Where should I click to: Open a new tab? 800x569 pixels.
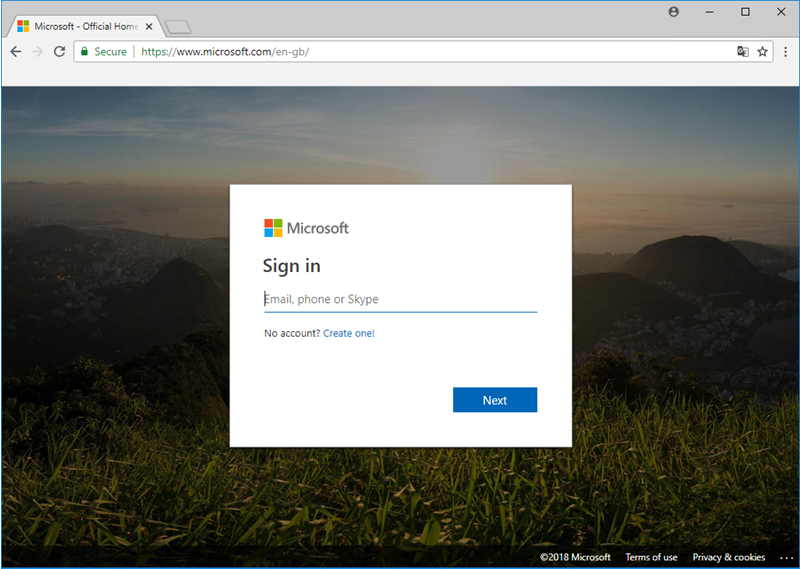pos(177,27)
